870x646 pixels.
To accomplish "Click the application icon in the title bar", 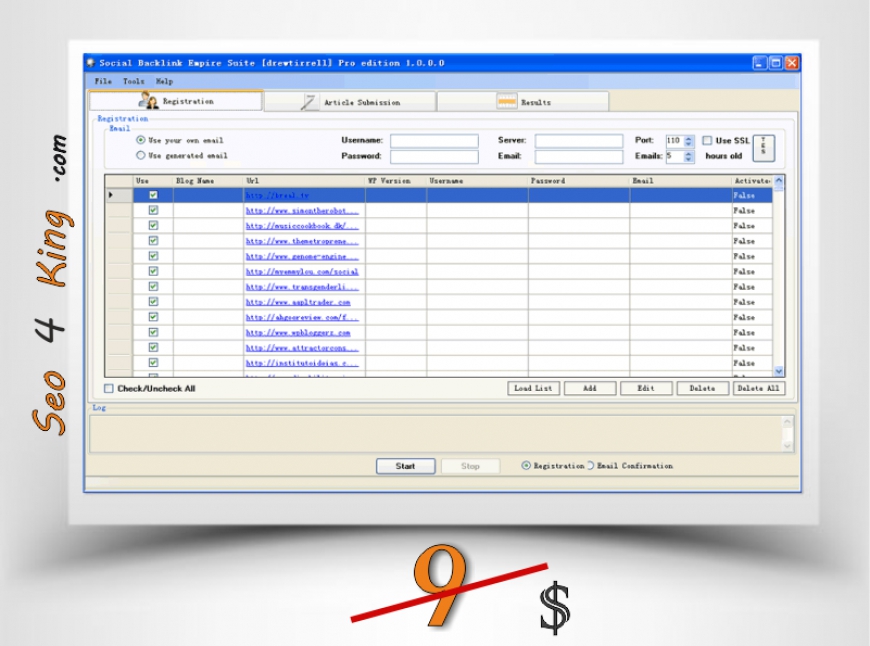I will [92, 63].
